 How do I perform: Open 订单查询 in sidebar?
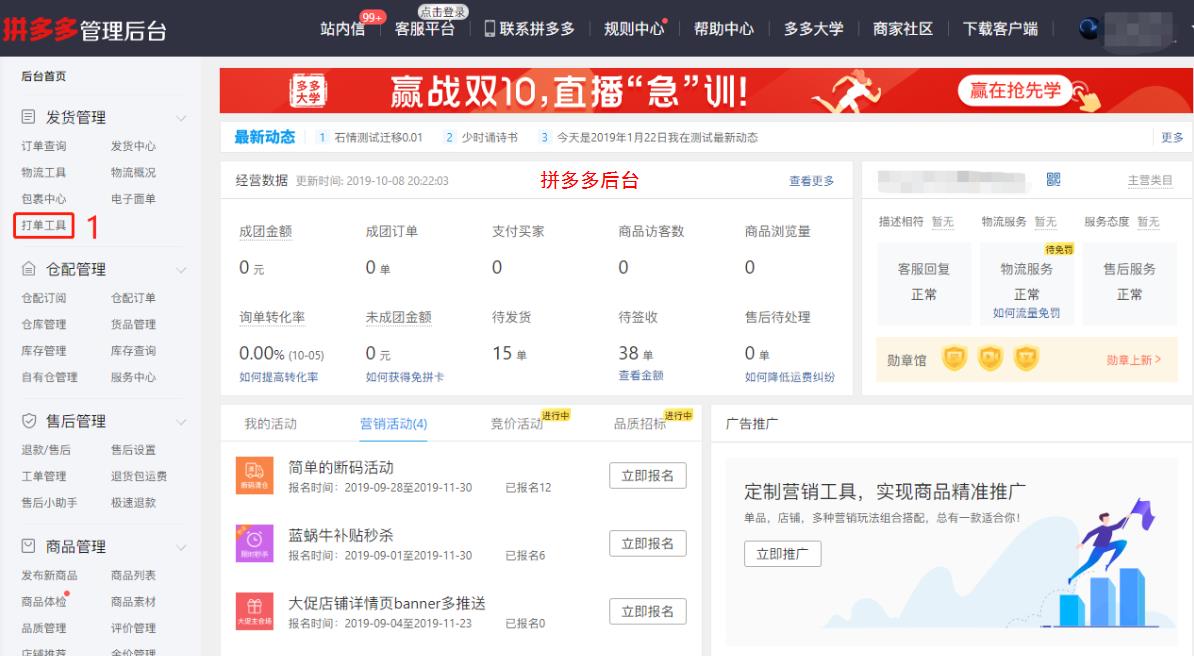click(43, 146)
